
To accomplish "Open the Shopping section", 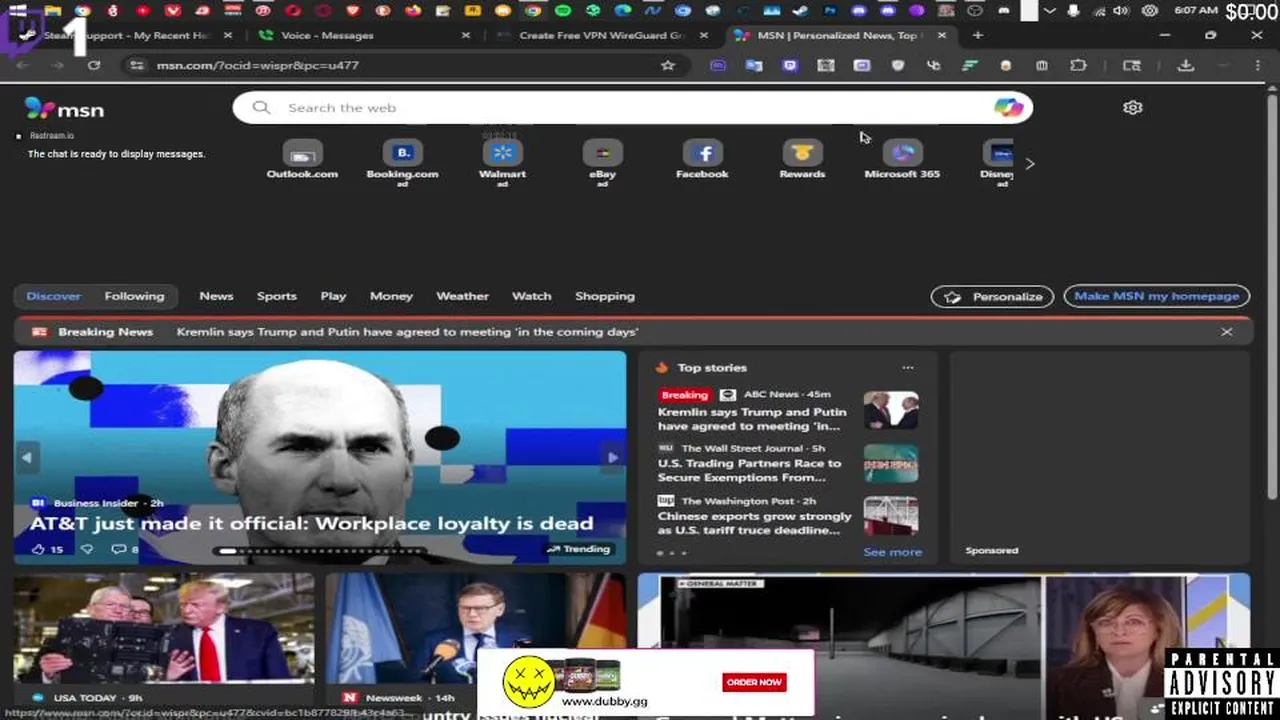I will (605, 296).
